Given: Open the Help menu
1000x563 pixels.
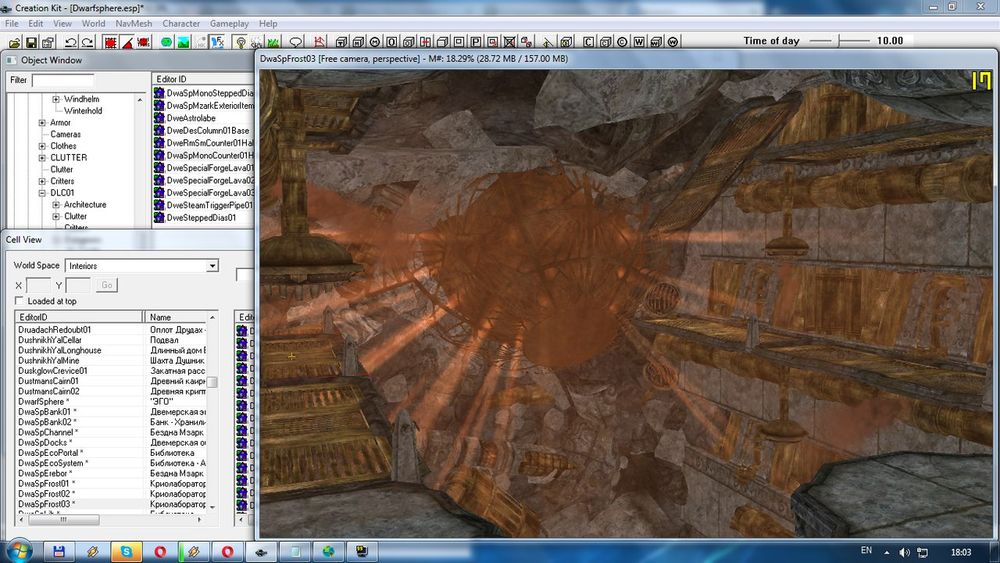Looking at the screenshot, I should point(268,24).
